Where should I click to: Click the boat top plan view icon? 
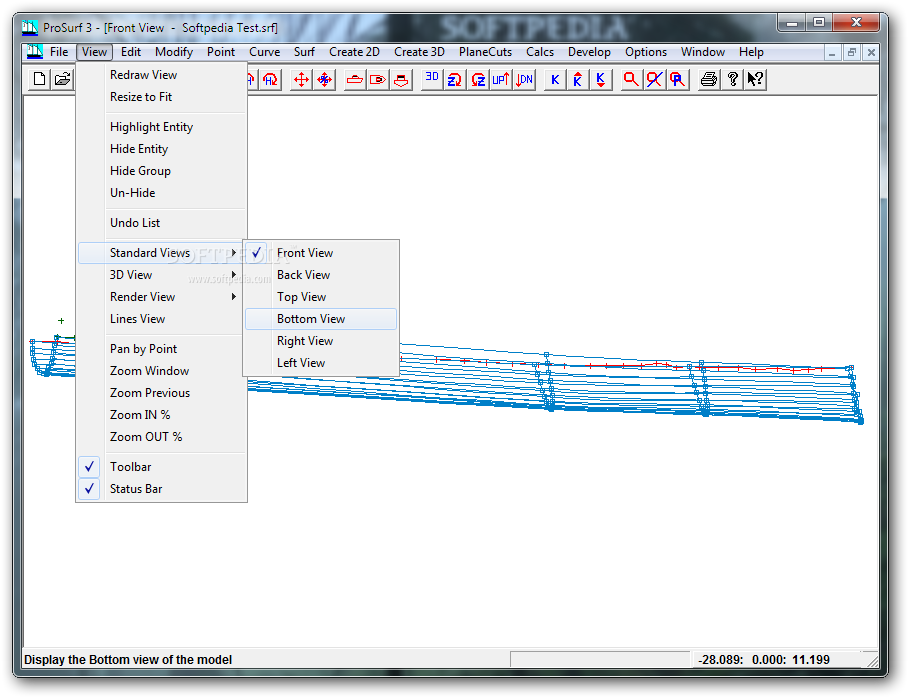(x=378, y=79)
